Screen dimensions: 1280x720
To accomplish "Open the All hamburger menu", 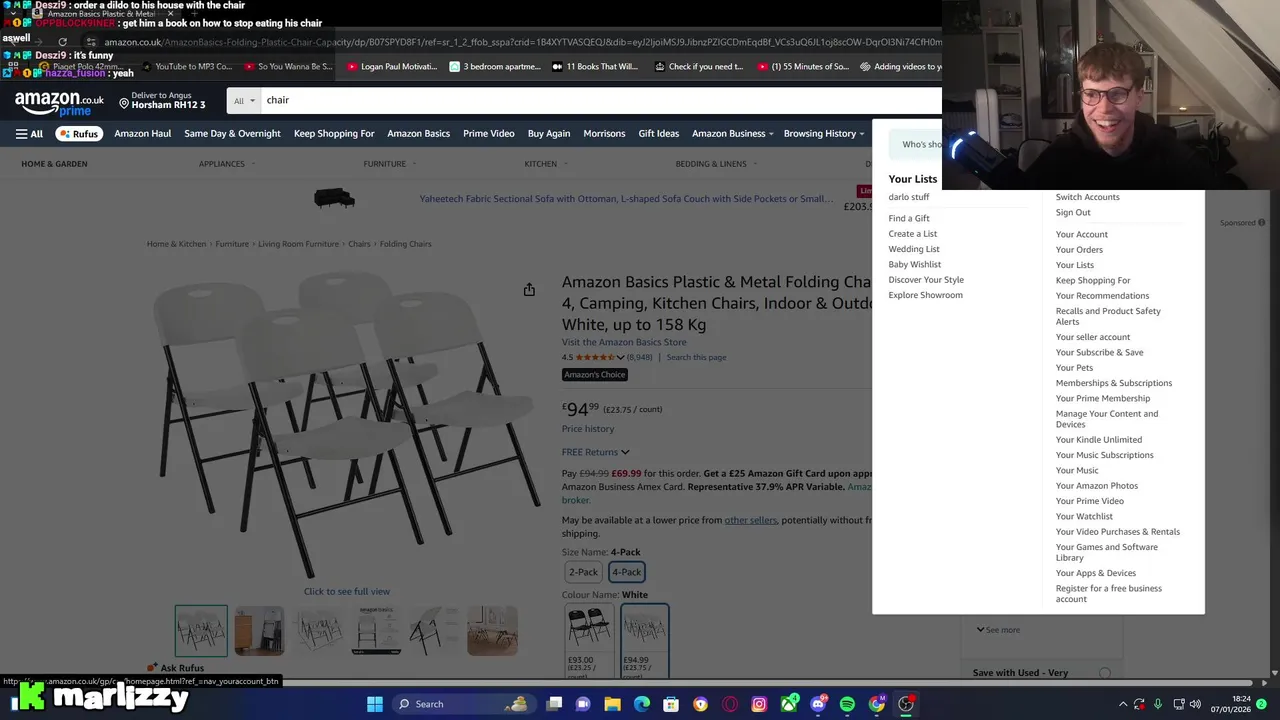I will (x=29, y=134).
